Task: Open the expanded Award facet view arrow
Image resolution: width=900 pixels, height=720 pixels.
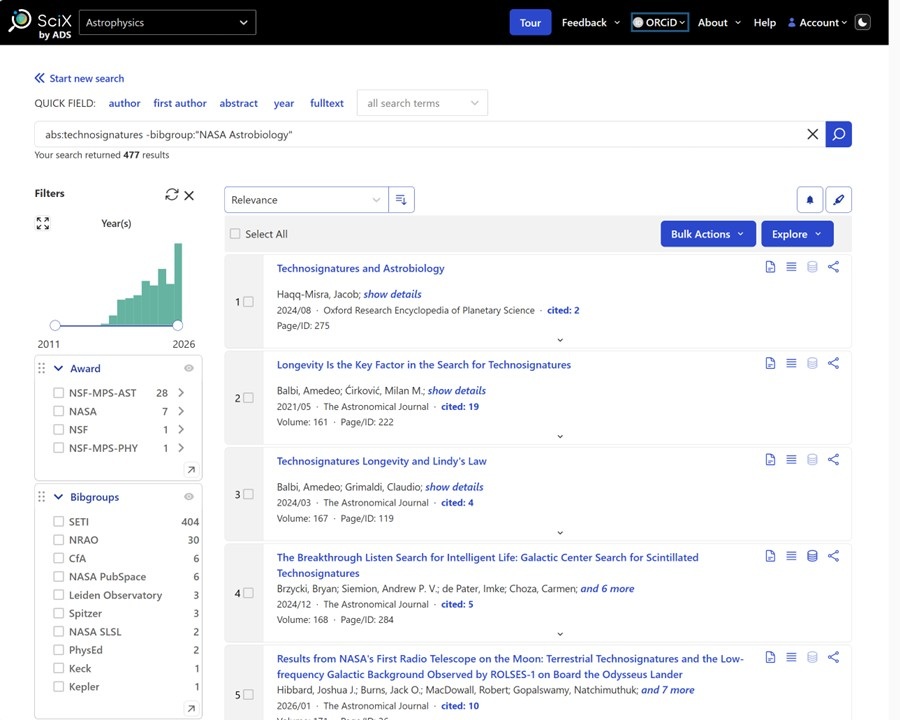Action: point(191,470)
